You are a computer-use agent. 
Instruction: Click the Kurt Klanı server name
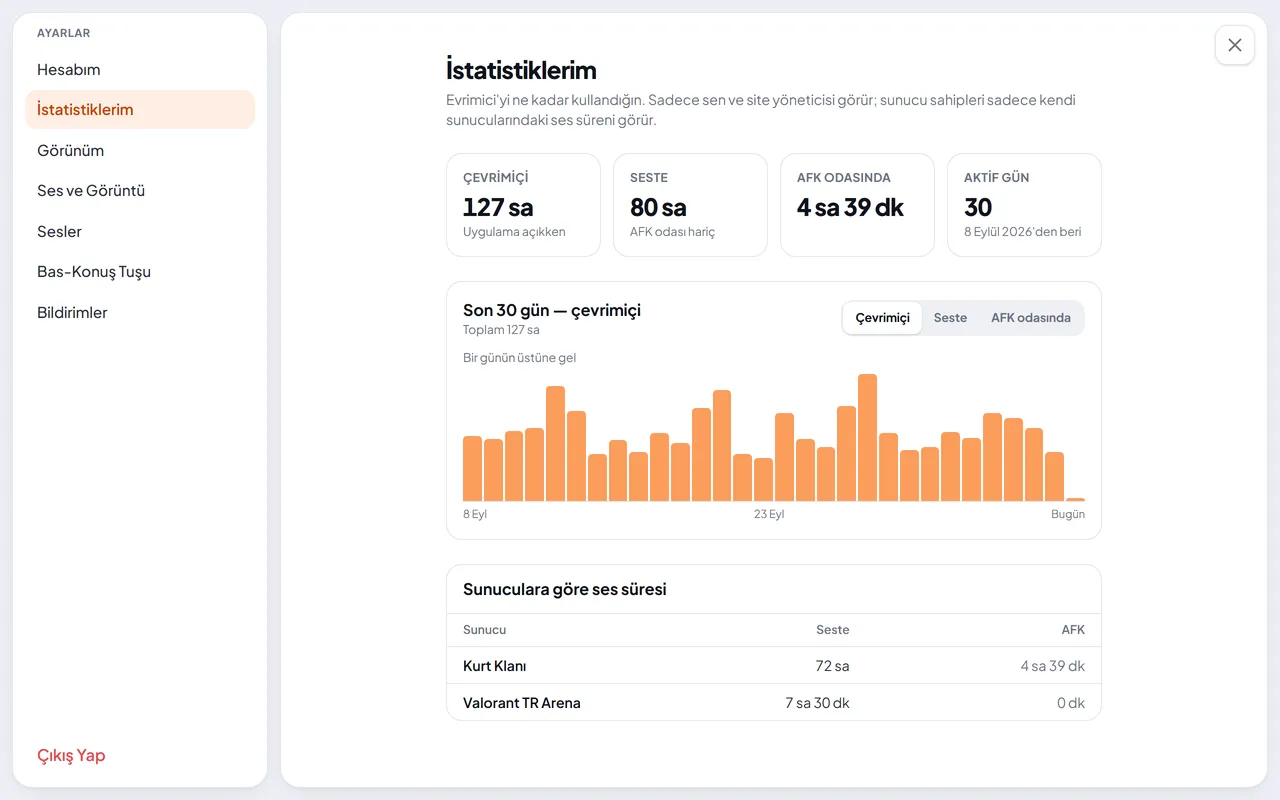pos(494,666)
